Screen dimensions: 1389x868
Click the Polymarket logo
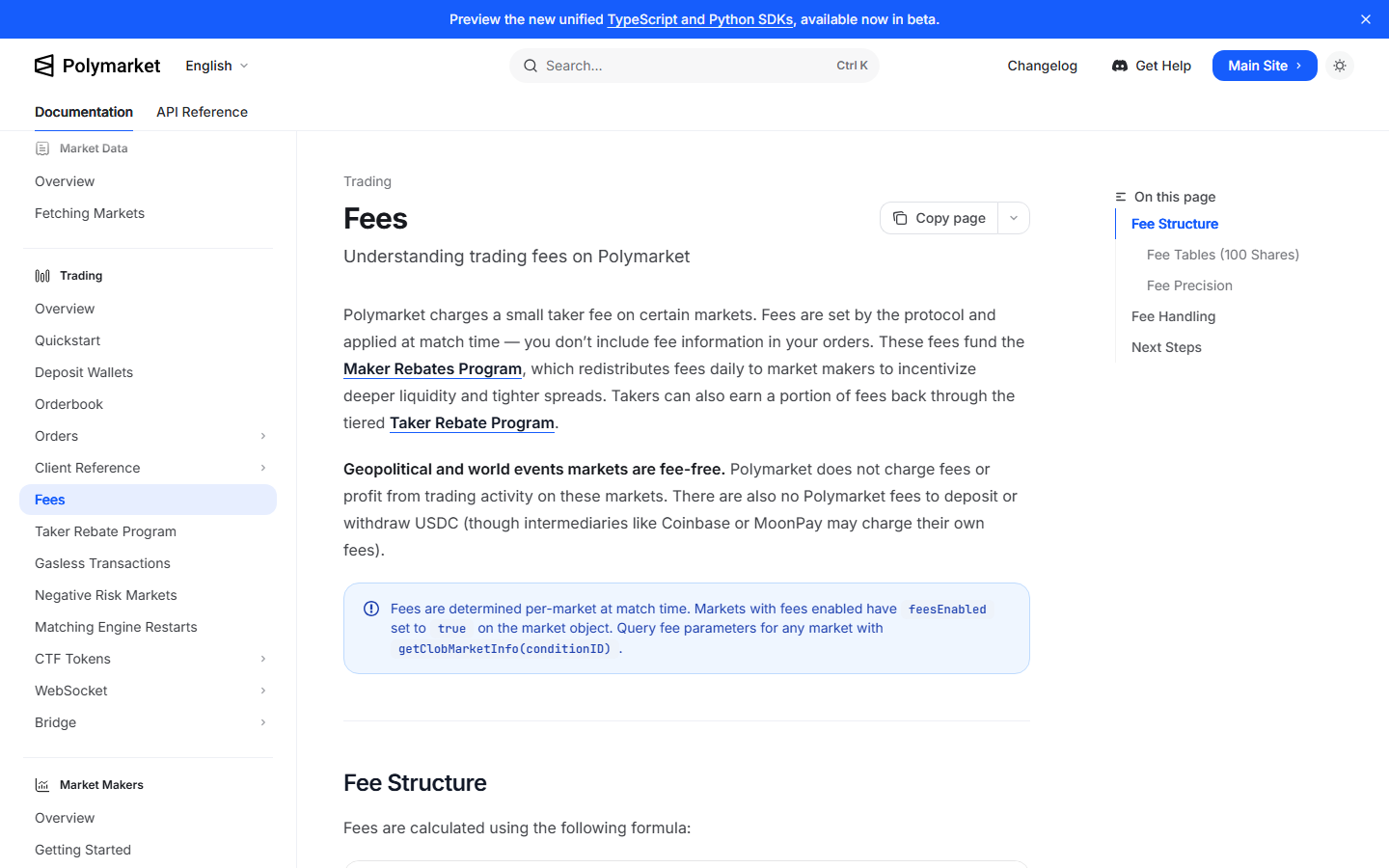[x=97, y=66]
